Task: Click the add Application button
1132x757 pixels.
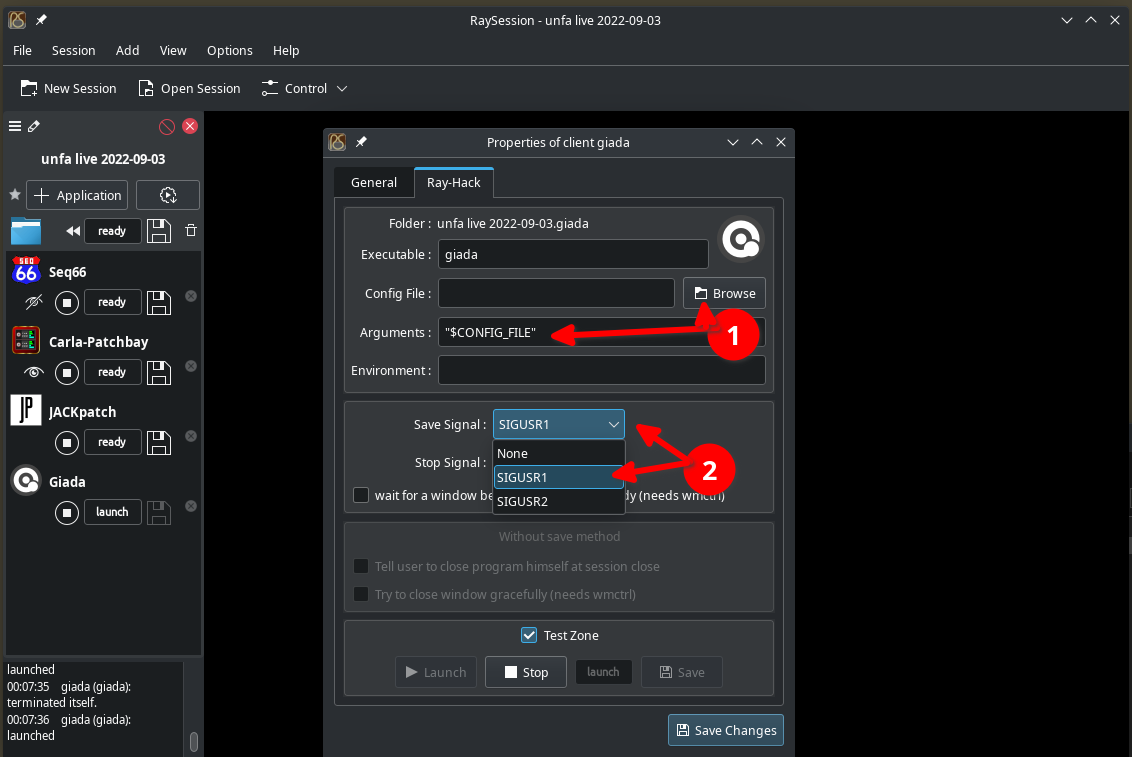Action: [x=77, y=195]
